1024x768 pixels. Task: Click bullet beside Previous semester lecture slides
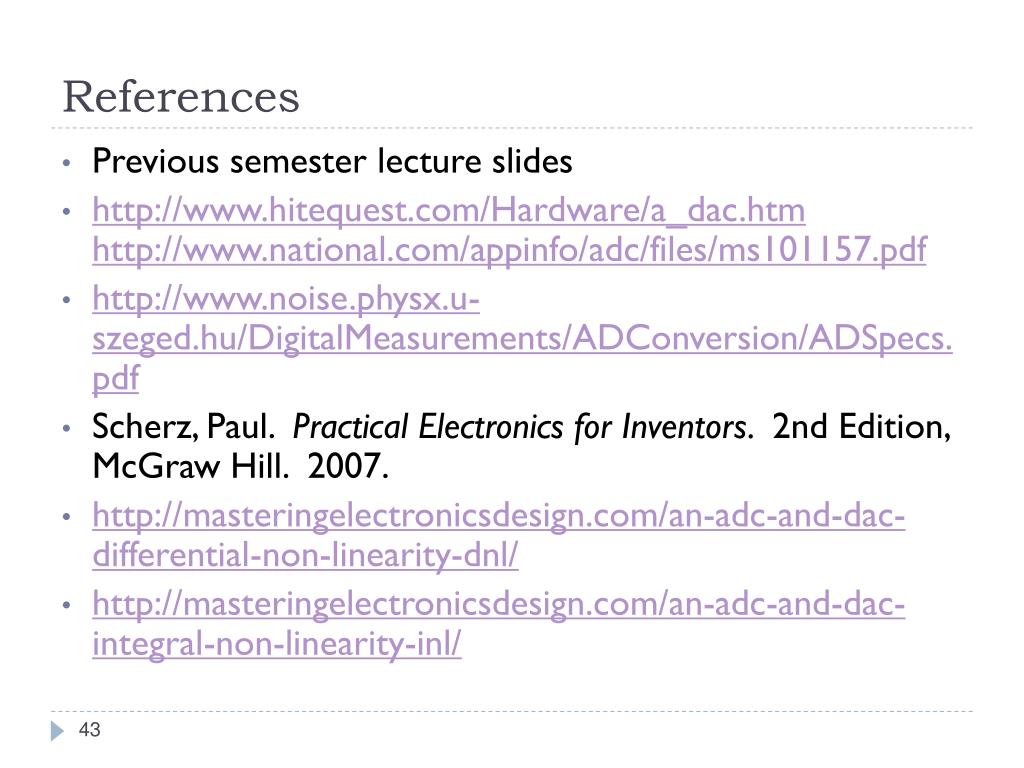pos(66,163)
